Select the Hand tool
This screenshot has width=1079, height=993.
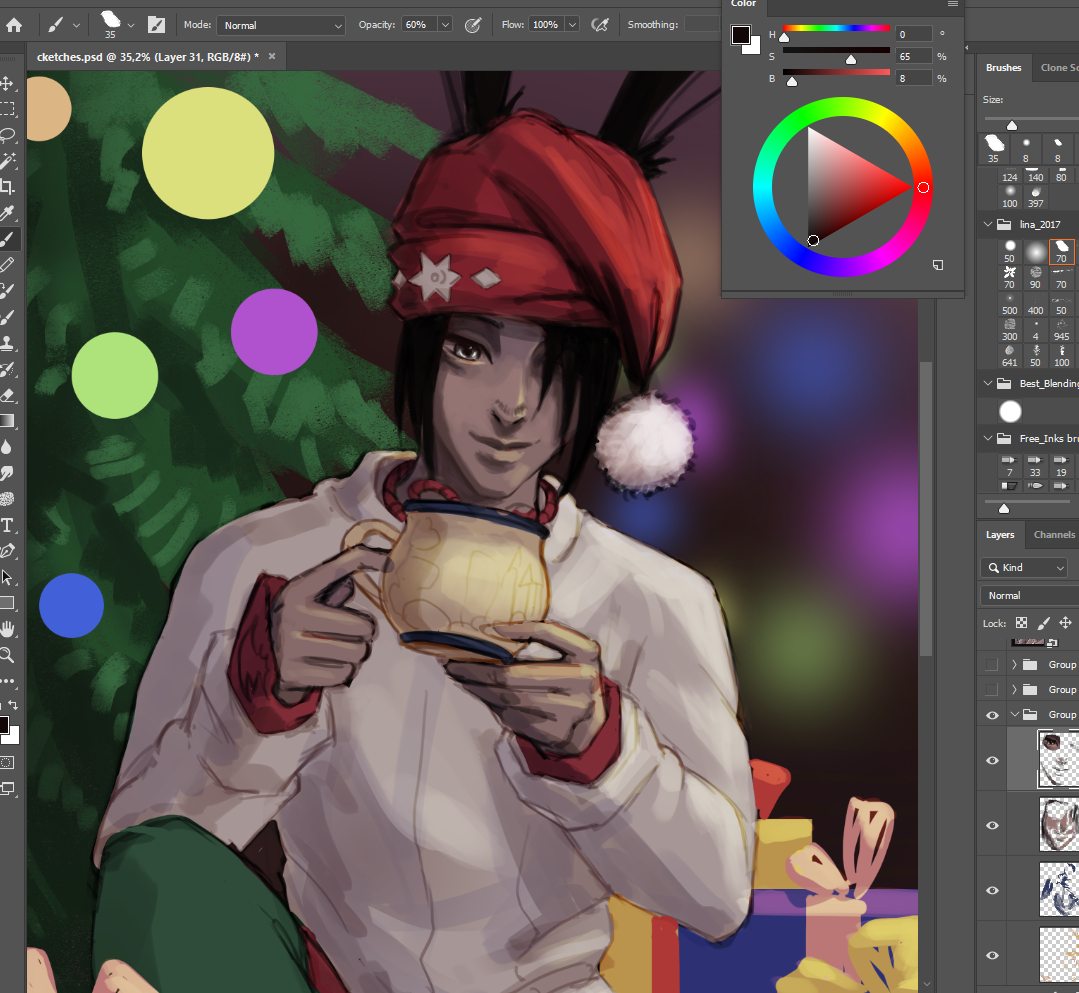point(7,629)
